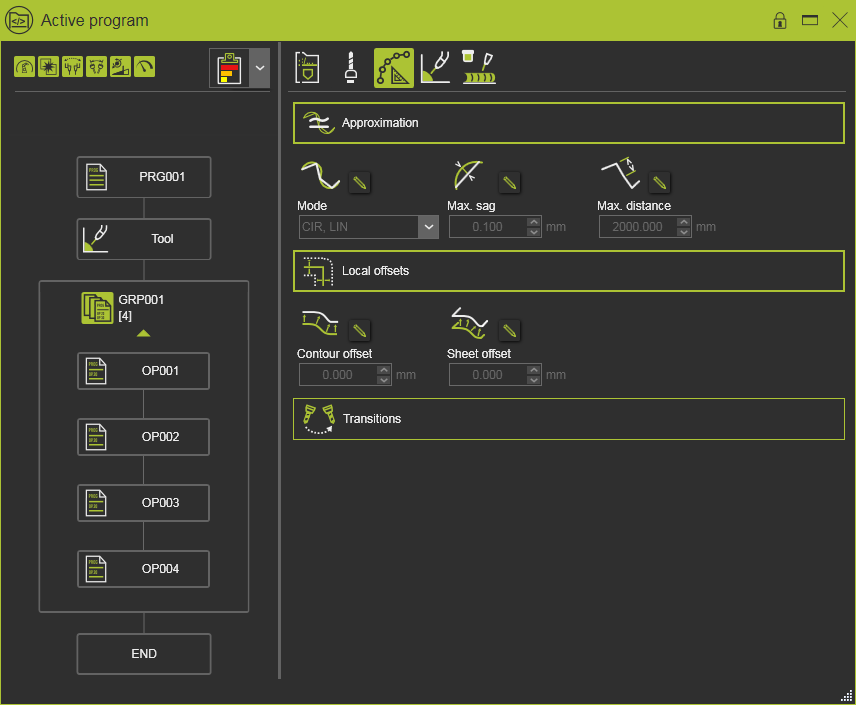Toggle edit pencil for Max. distance
The width and height of the screenshot is (856, 705).
pos(660,182)
